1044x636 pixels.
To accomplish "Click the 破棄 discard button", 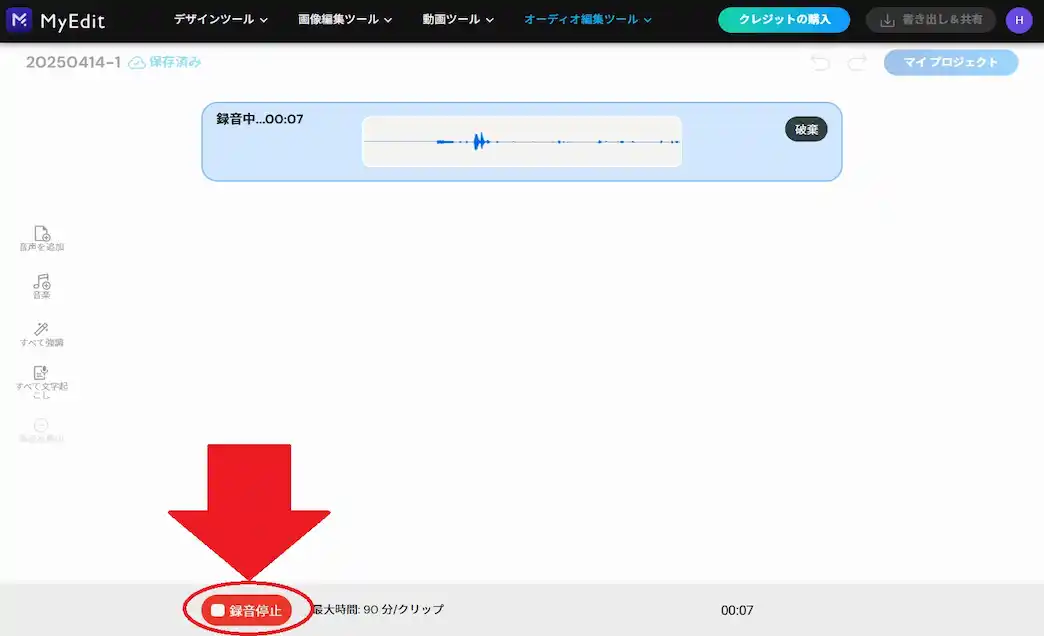I will tap(805, 129).
